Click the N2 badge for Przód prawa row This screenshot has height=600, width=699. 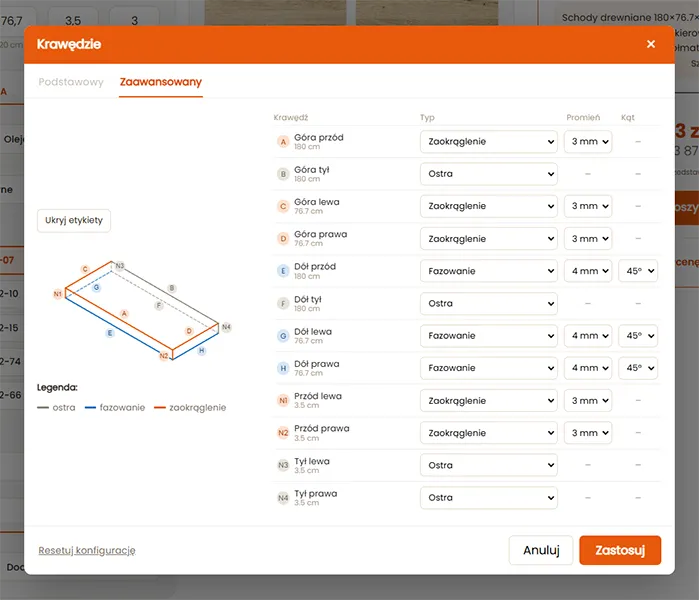pos(283,433)
